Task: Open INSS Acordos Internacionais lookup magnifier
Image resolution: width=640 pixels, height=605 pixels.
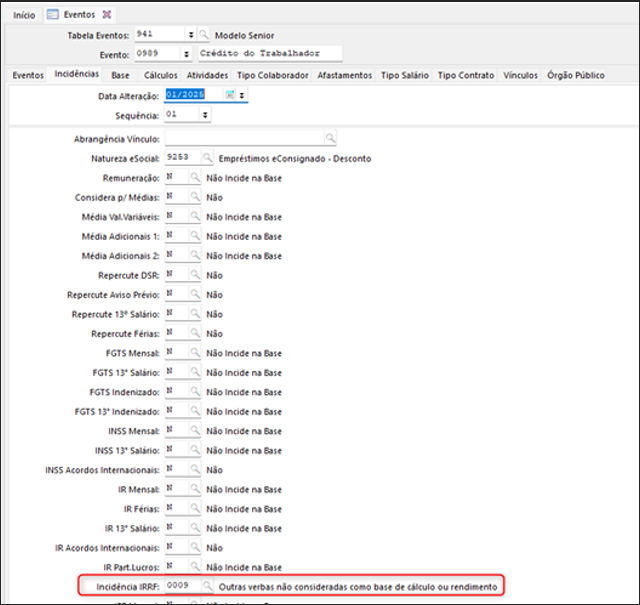Action: click(195, 469)
